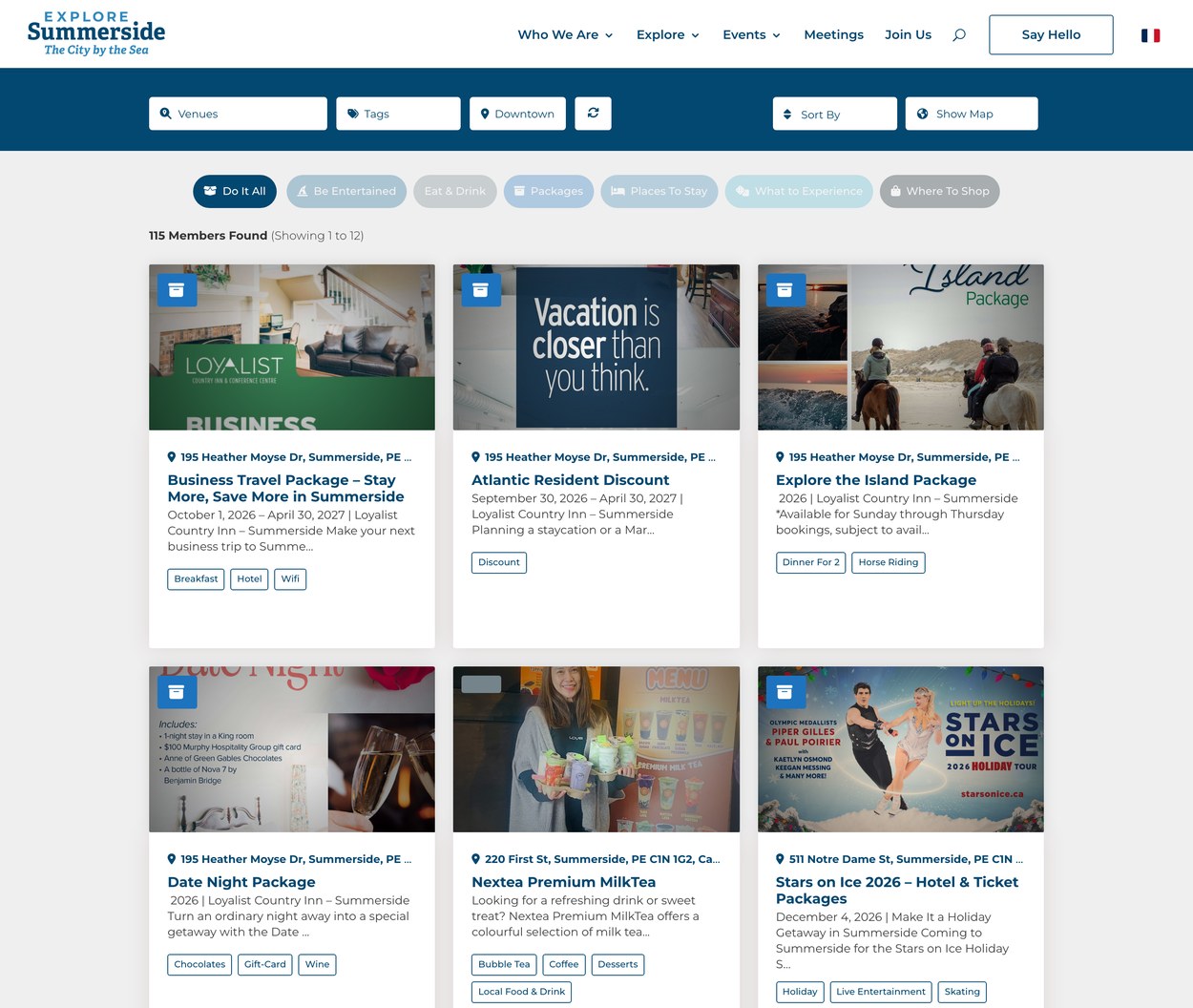The image size is (1193, 1008).
Task: Expand the Explore menu
Action: coord(668,34)
